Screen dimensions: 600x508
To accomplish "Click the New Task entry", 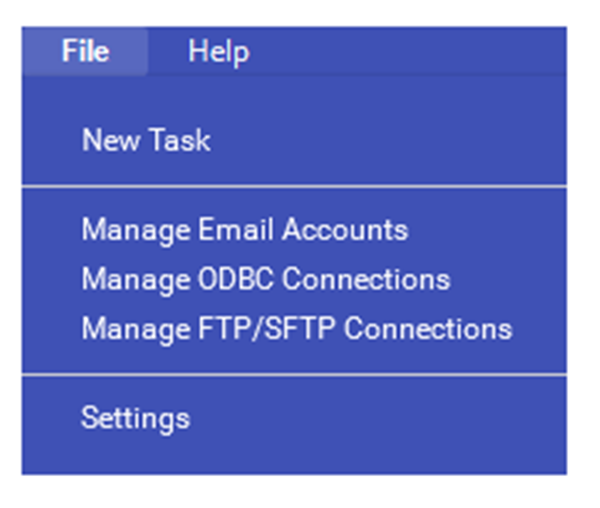I will [x=146, y=140].
